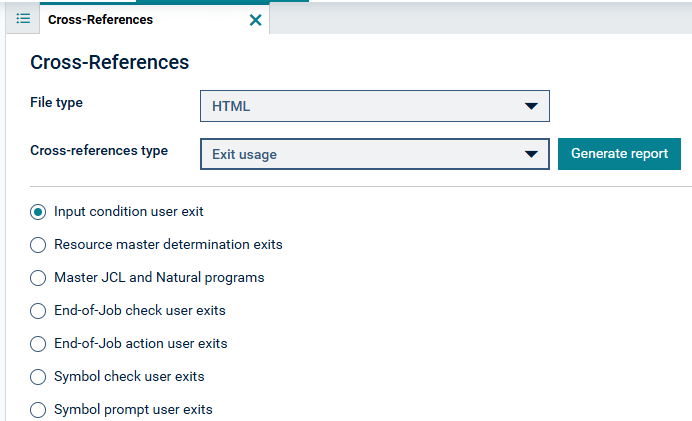The height and width of the screenshot is (421, 692).
Task: Choose Master JCL and Natural programs option
Action: click(38, 278)
